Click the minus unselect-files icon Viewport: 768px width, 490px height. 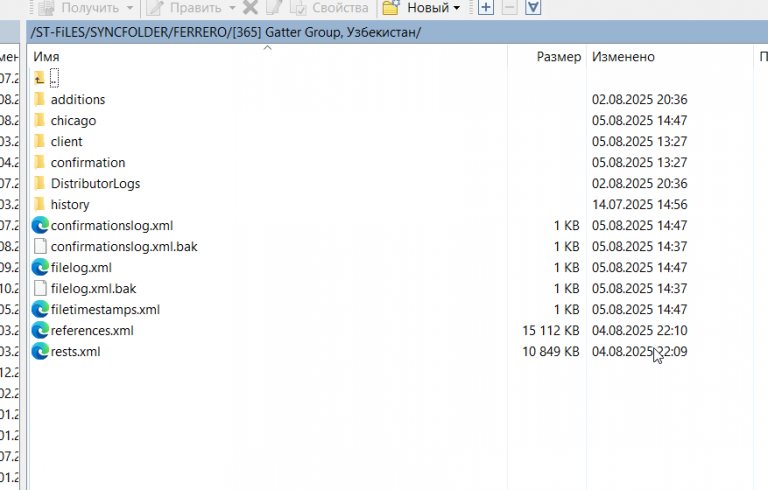point(509,7)
